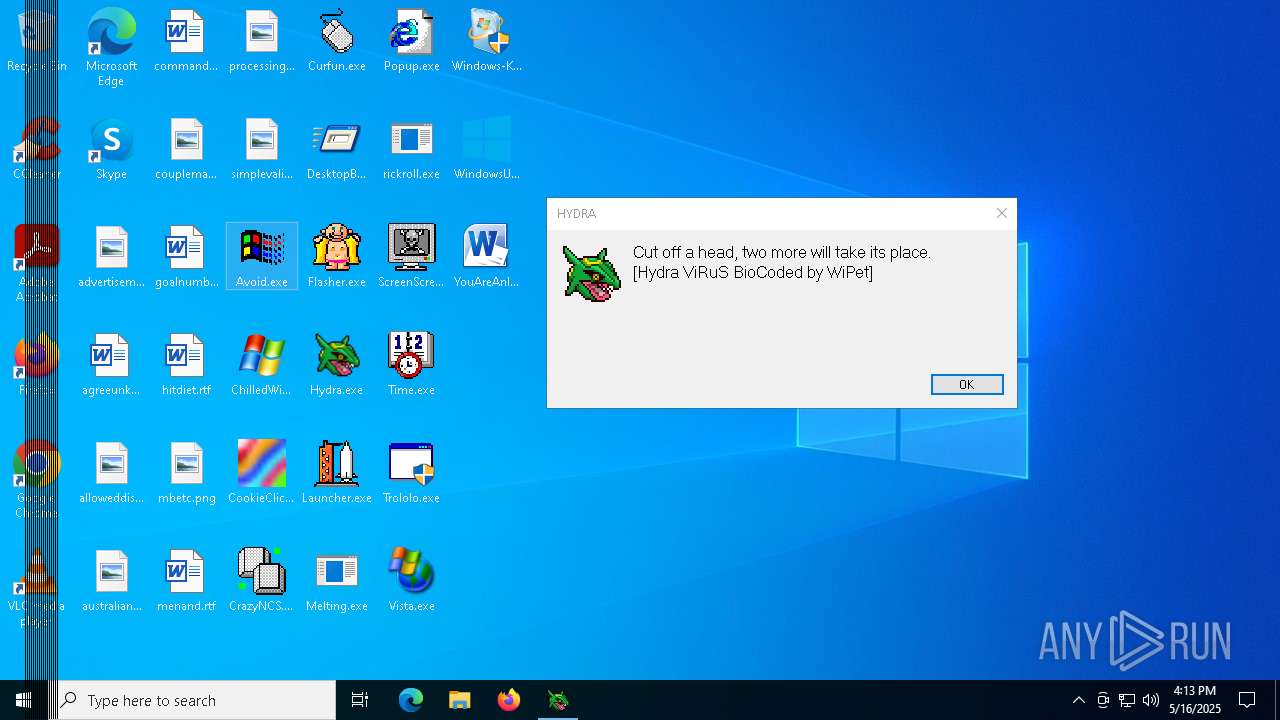Click the Hydra dragon image in the dialog
The image size is (1280, 720).
pos(591,273)
